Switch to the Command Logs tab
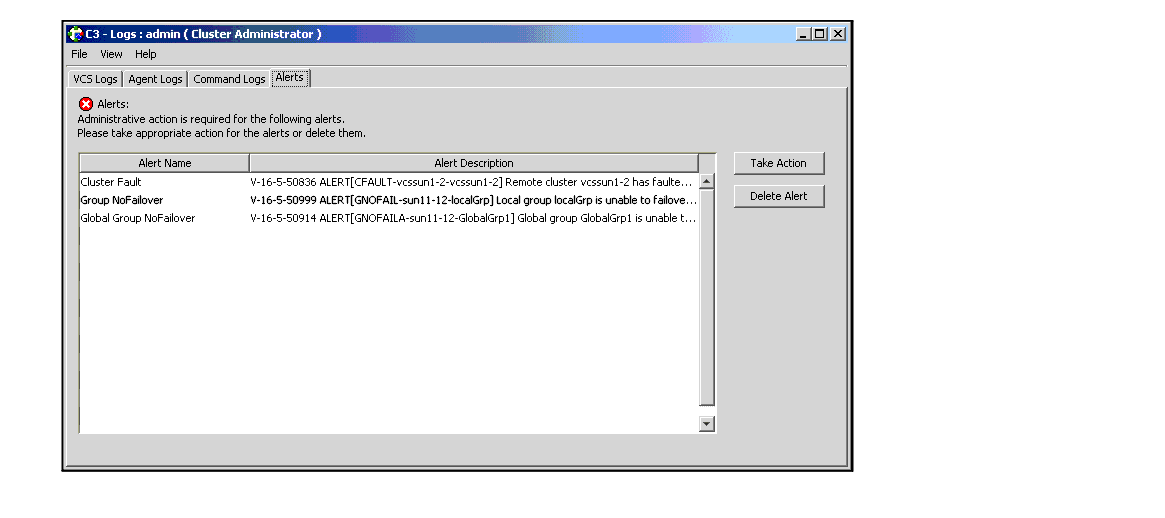Viewport: 1165px width, 518px height. coord(229,79)
